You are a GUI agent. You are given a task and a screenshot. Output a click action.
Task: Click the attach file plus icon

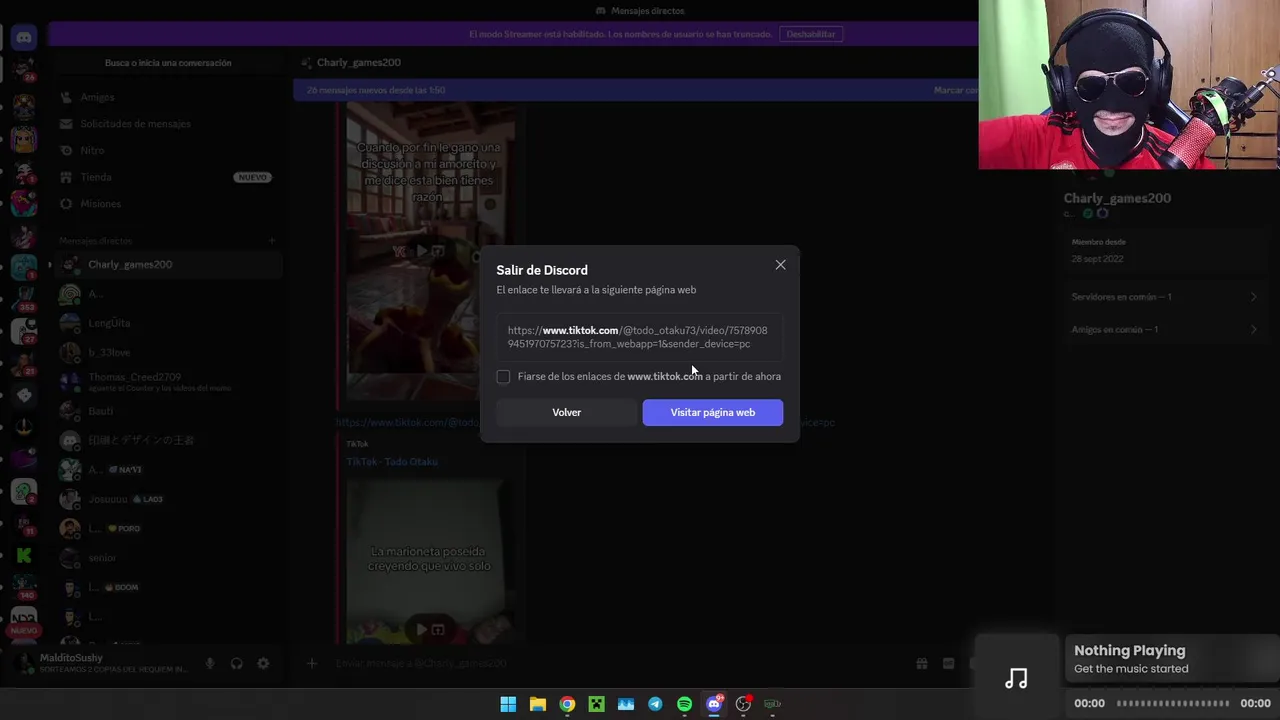point(312,663)
